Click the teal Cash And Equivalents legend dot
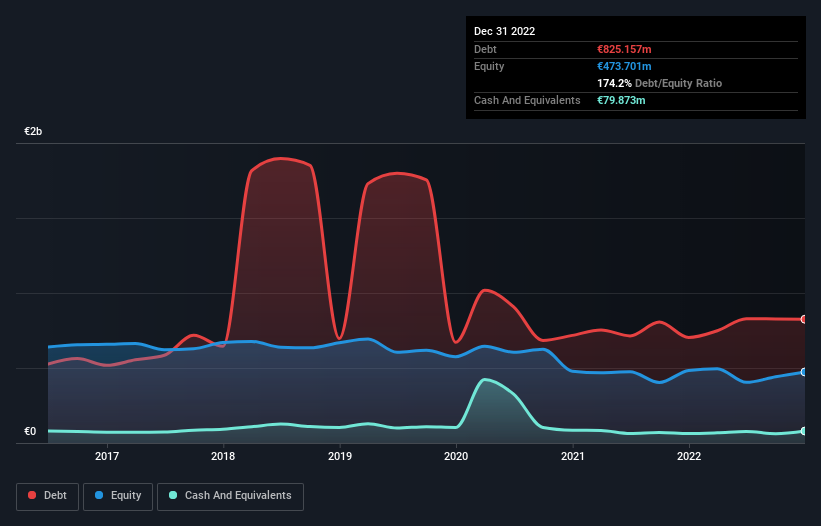Viewport: 821px width, 526px height. click(173, 495)
